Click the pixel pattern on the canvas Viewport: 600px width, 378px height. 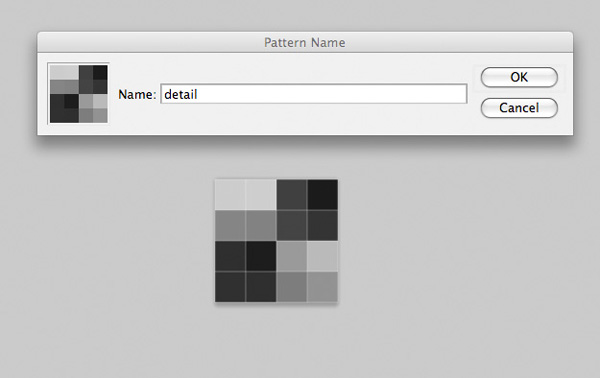276,241
